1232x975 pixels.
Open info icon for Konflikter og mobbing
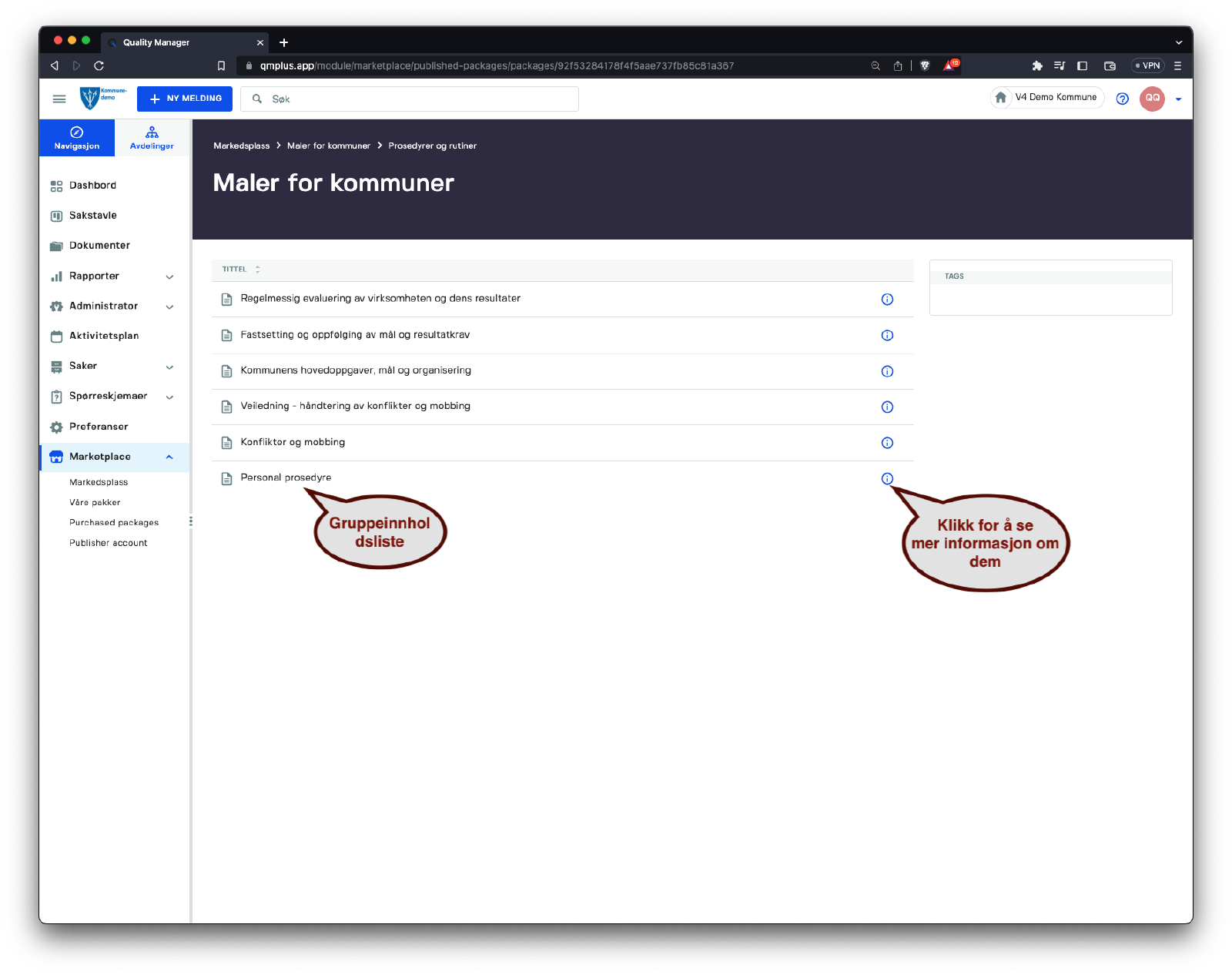click(887, 443)
